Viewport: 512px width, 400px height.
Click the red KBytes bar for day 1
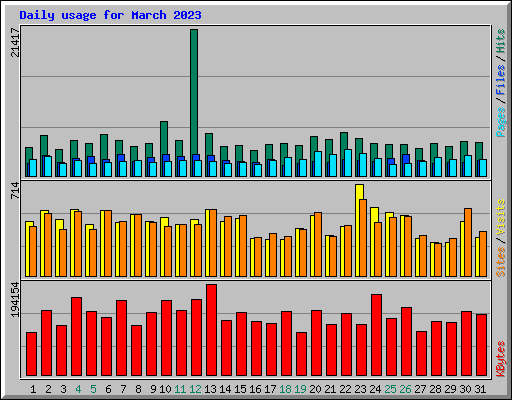31,354
